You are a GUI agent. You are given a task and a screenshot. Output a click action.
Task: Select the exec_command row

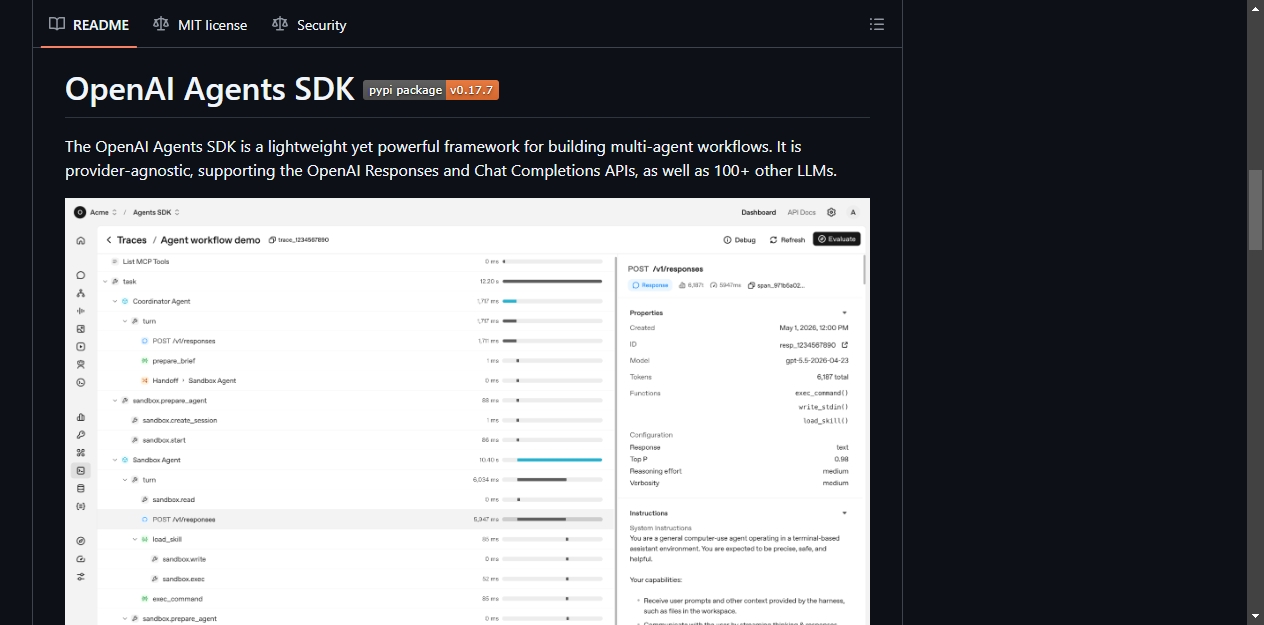(x=355, y=599)
